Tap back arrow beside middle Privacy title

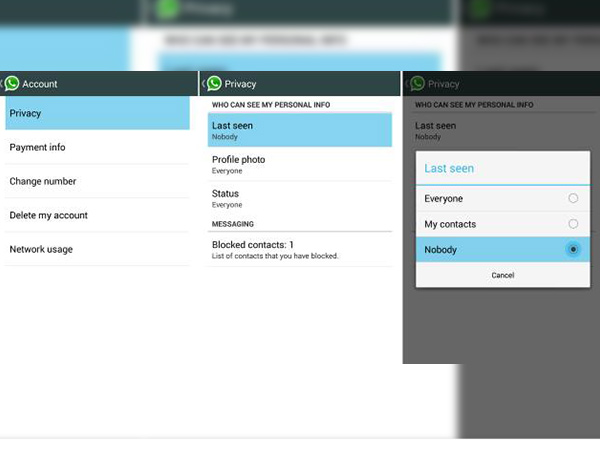point(204,84)
